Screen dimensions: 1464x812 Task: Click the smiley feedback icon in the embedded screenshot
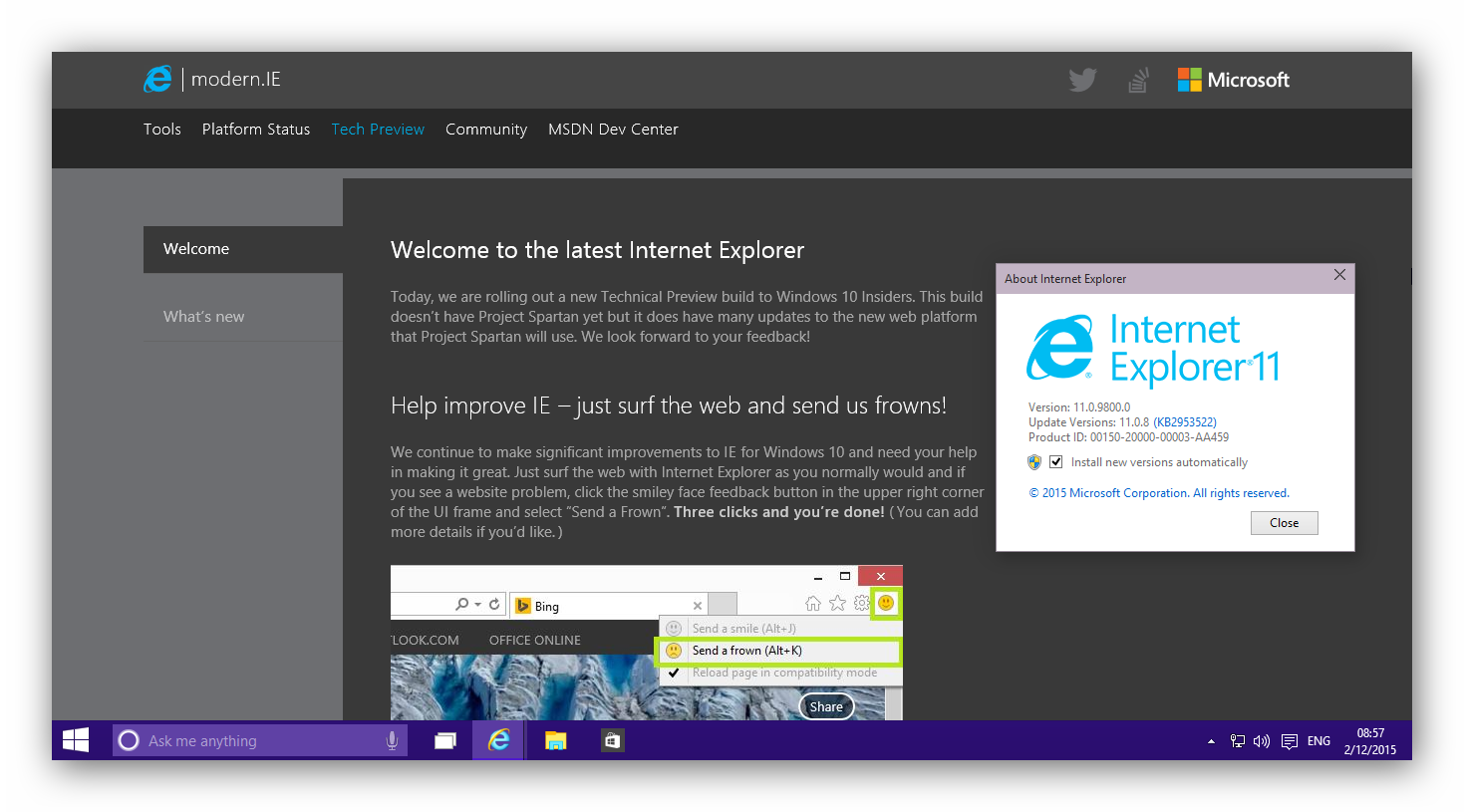coord(886,603)
